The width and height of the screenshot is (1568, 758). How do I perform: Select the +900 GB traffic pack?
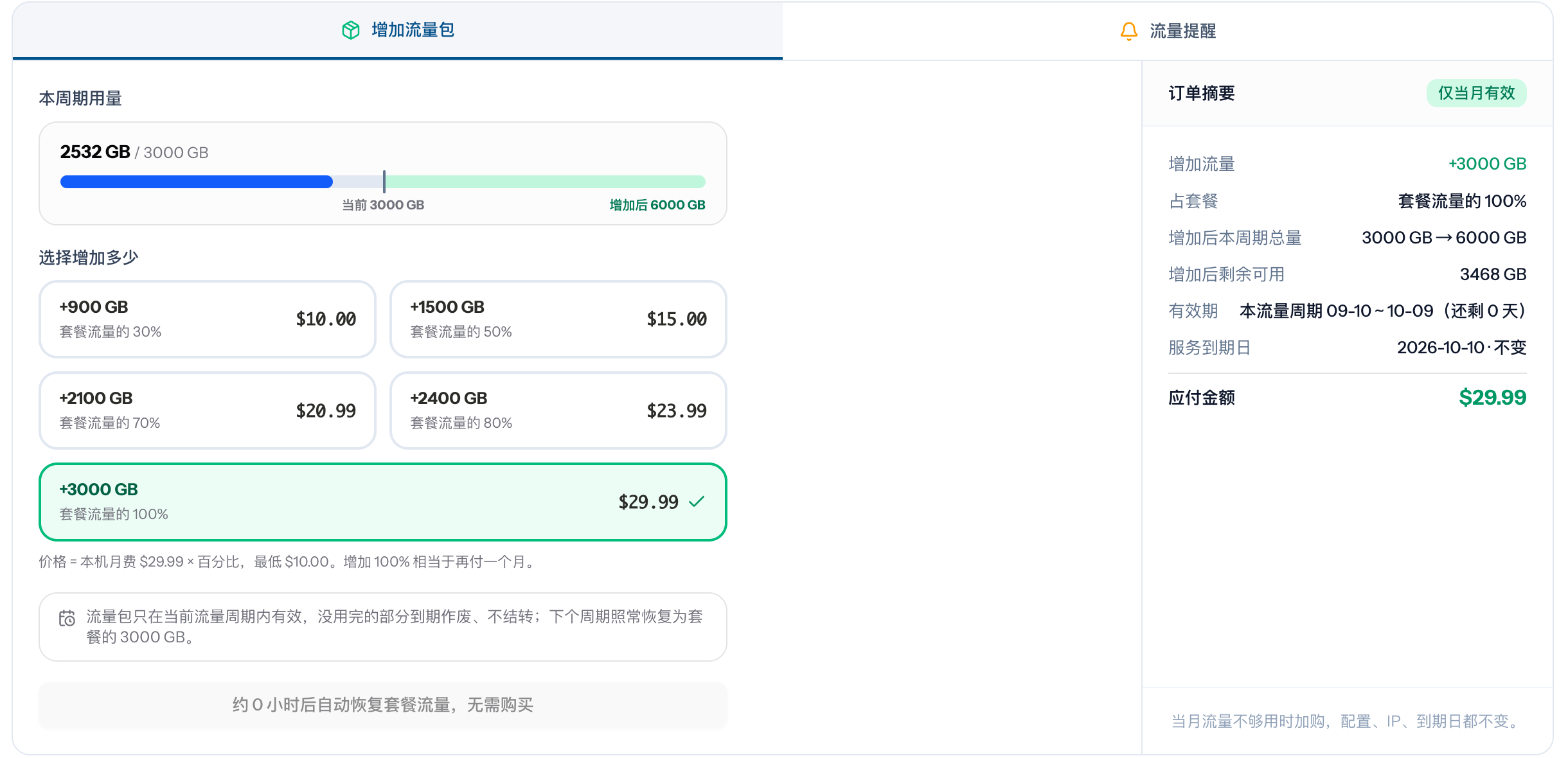[207, 319]
